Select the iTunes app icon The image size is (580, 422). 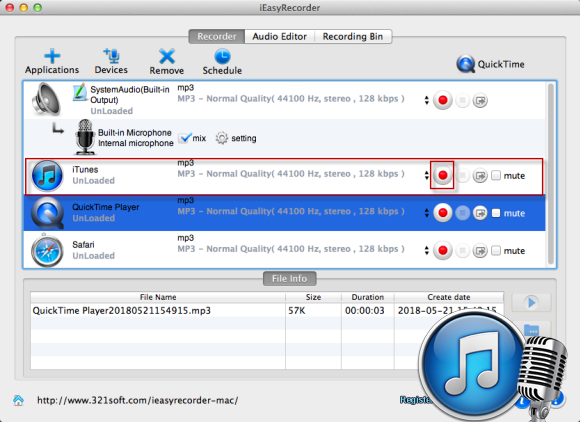[x=47, y=176]
